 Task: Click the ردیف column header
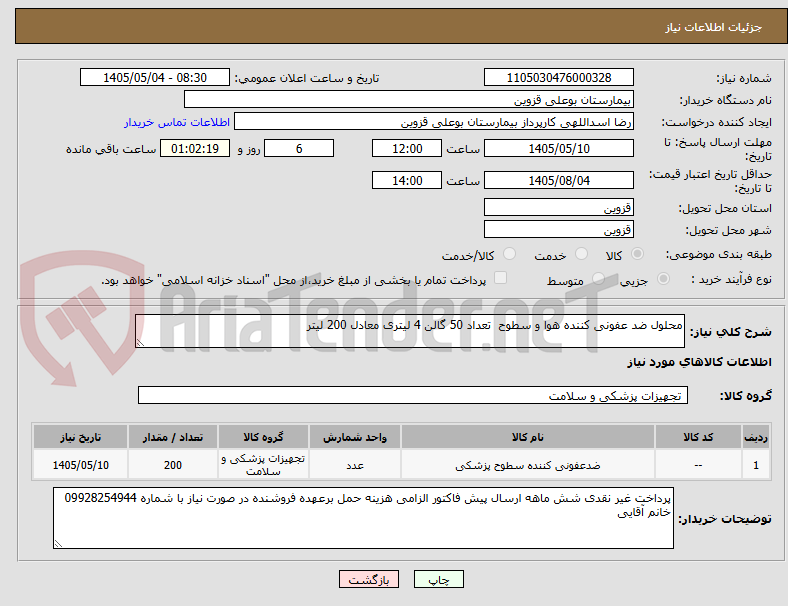click(755, 437)
